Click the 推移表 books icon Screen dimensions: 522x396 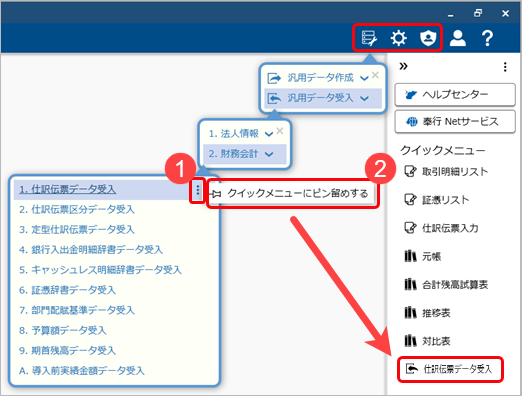pyautogui.click(x=410, y=313)
